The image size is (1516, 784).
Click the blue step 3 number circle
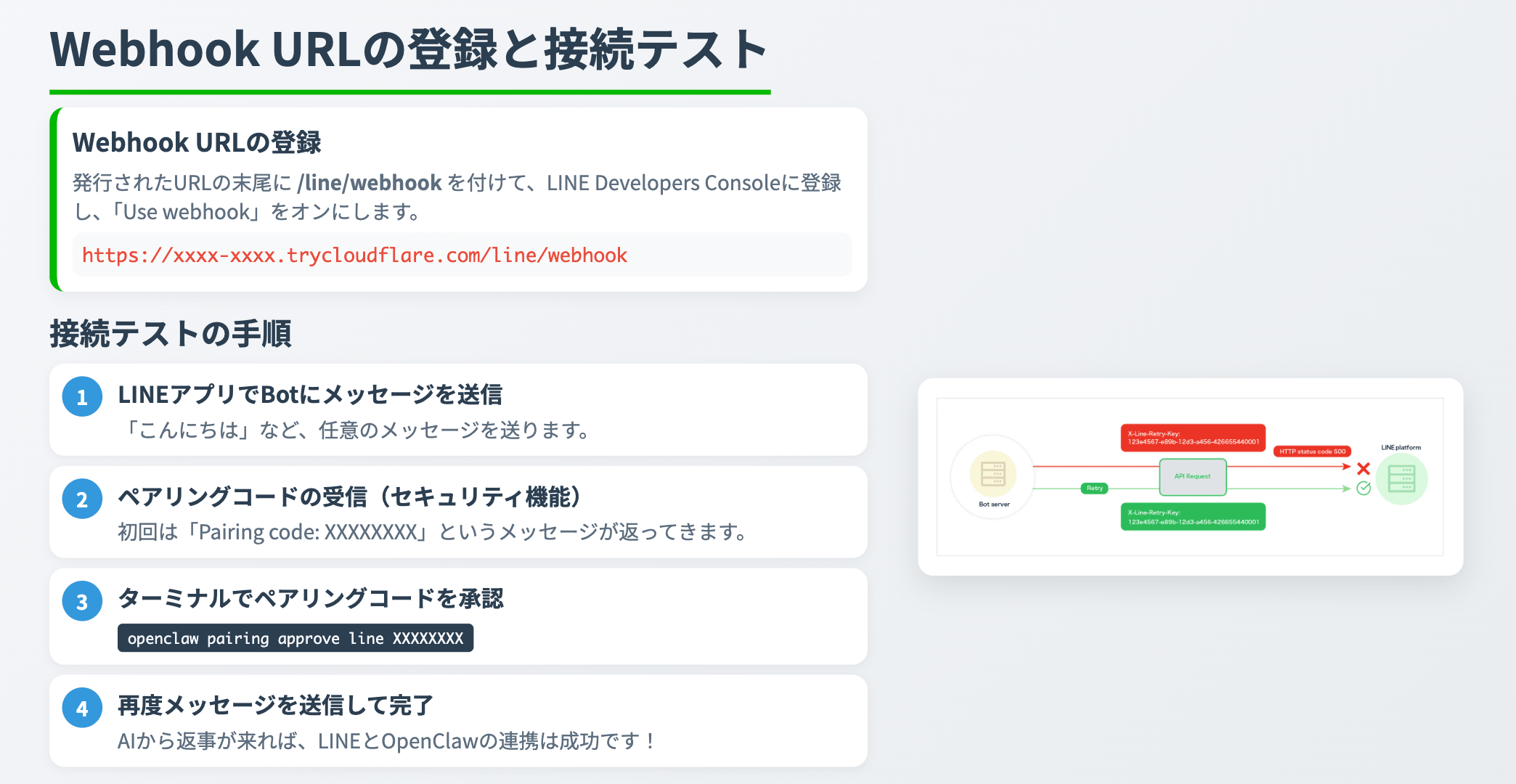82,602
